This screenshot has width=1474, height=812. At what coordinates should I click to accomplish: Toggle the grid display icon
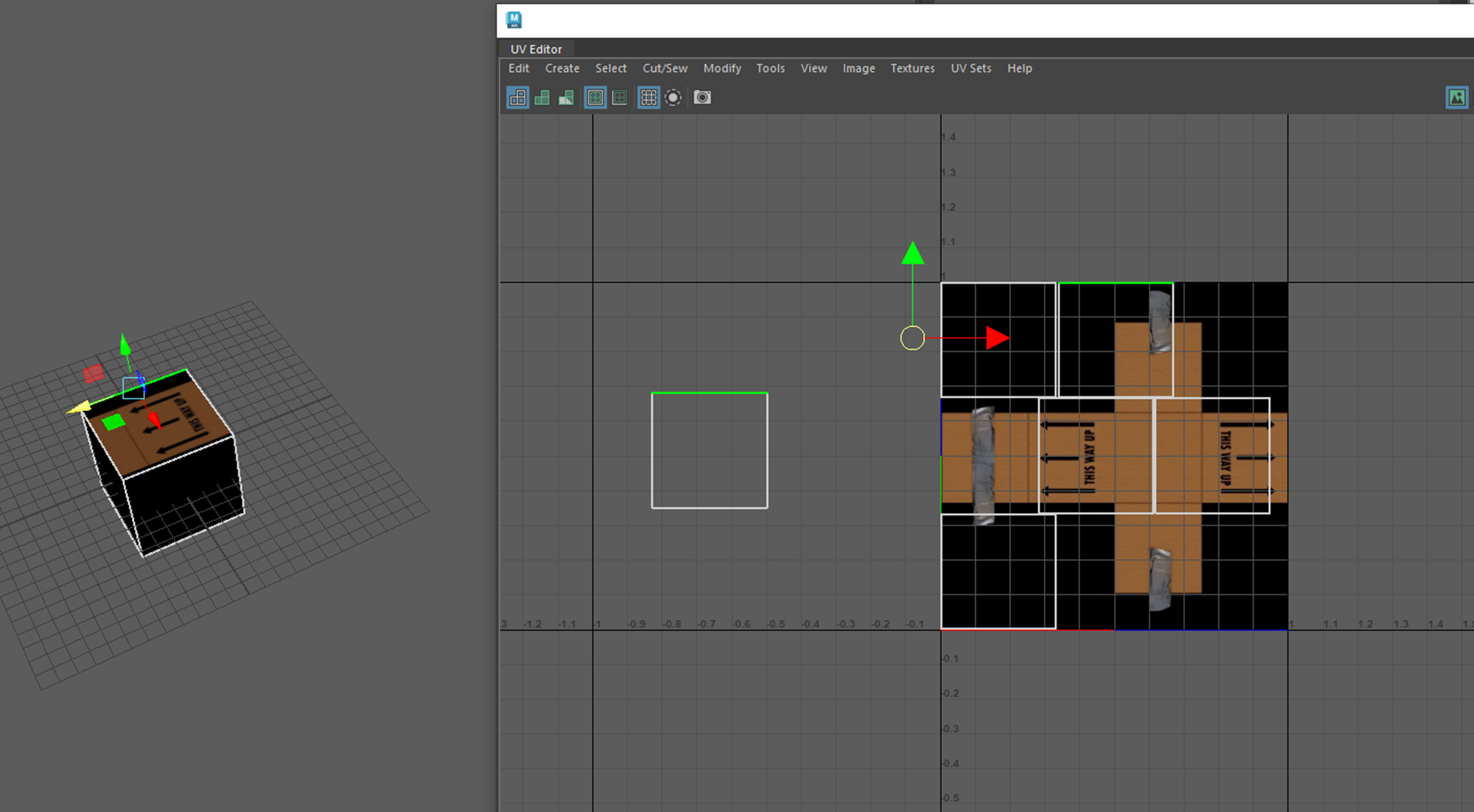coord(648,98)
